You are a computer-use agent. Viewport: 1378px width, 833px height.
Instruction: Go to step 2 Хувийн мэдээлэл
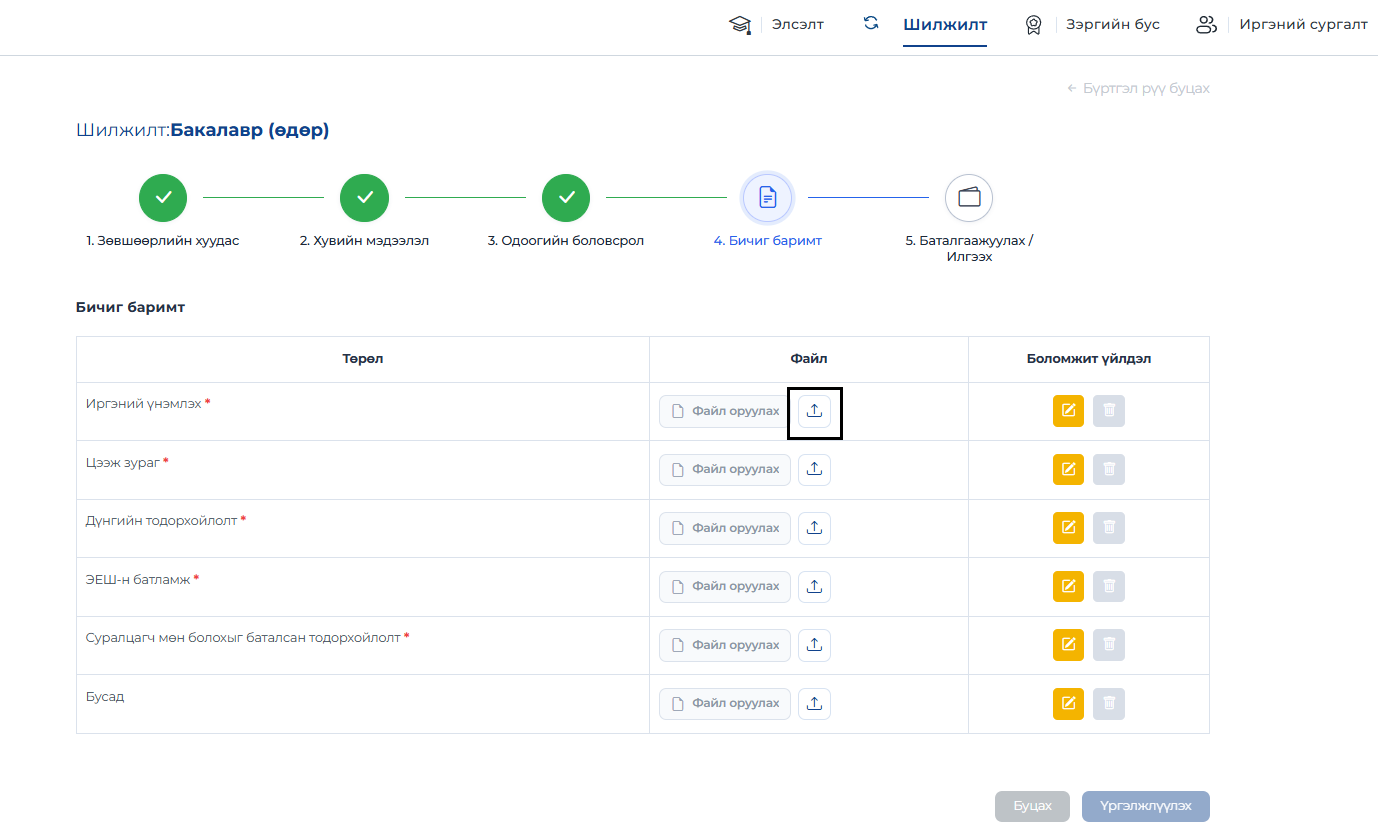pos(365,198)
